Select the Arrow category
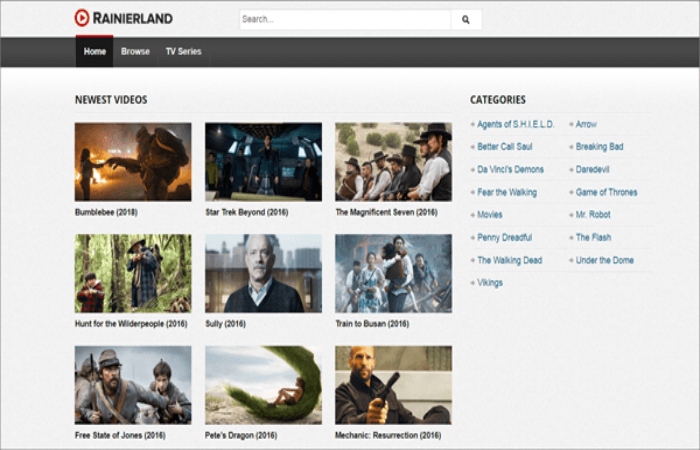 coord(586,125)
